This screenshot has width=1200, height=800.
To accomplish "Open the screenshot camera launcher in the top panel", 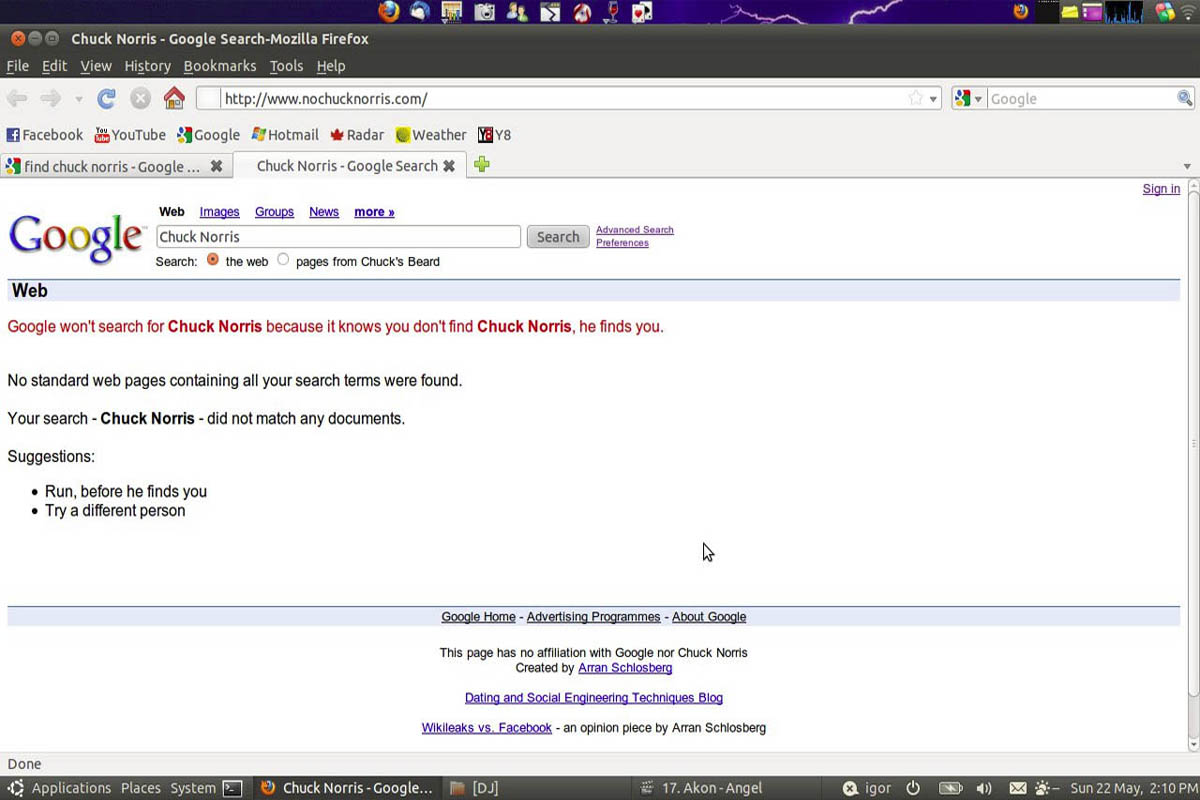I will (484, 12).
